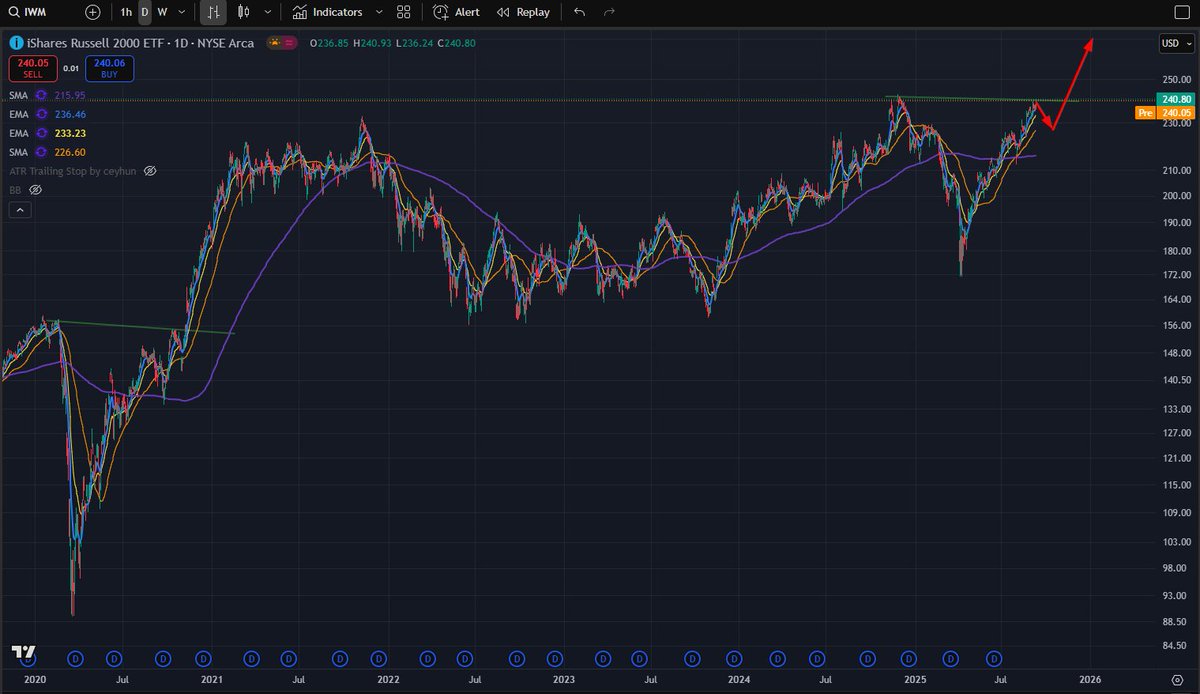Click the plus icon to compare symbols

(93, 12)
